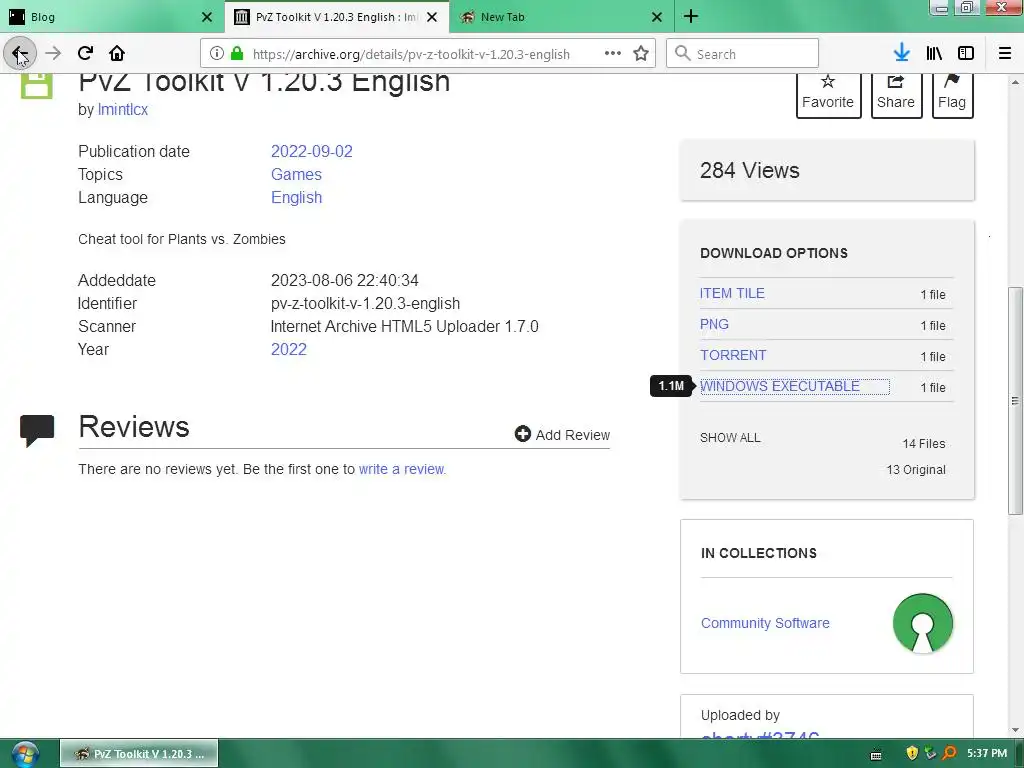The height and width of the screenshot is (768, 1024).
Task: Click the black Reviews speech bubble icon
Action: point(37,430)
